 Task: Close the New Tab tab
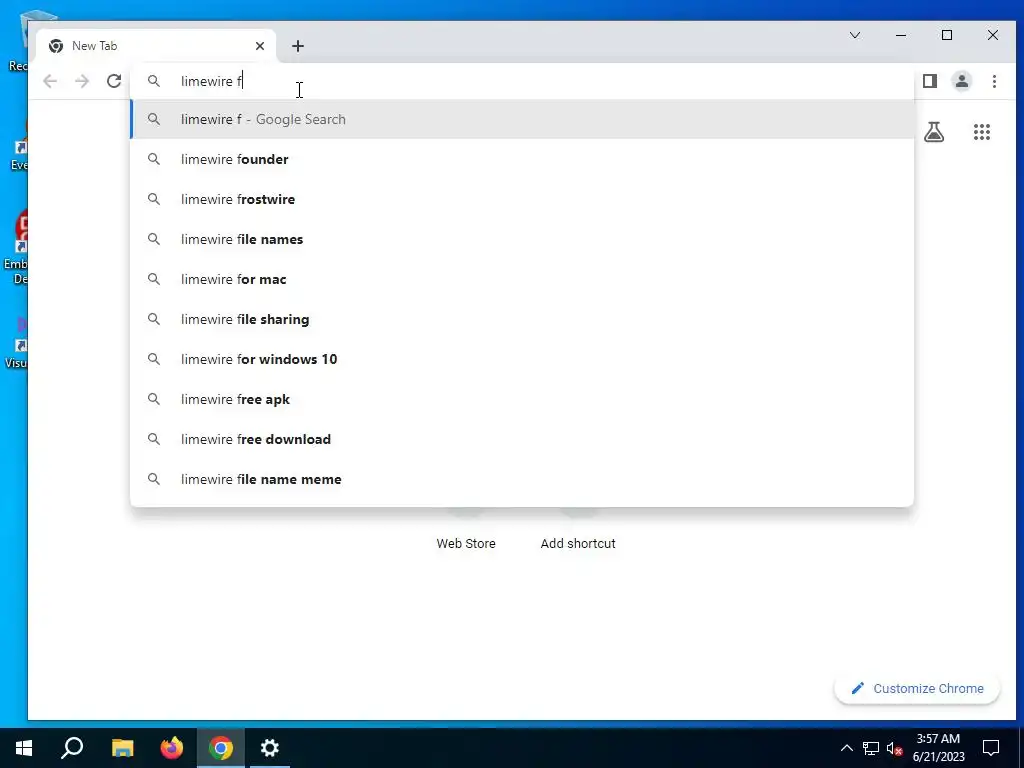coord(260,46)
